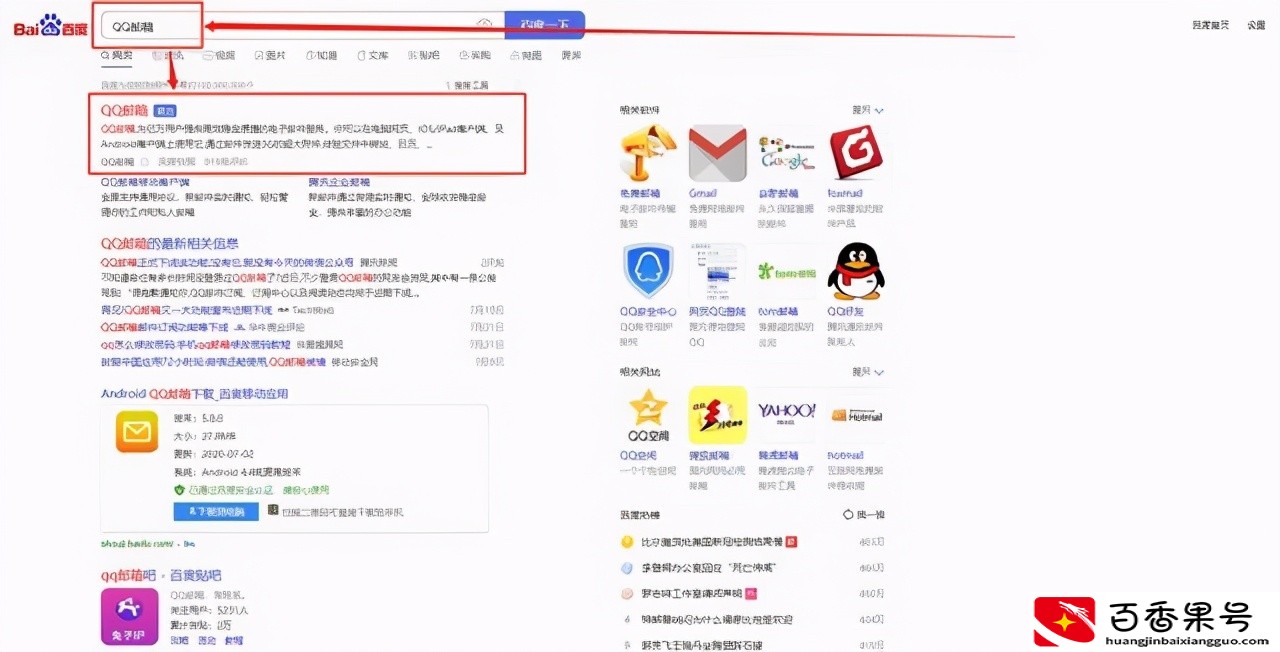Click the orange megaphone mail app icon

pos(649,153)
